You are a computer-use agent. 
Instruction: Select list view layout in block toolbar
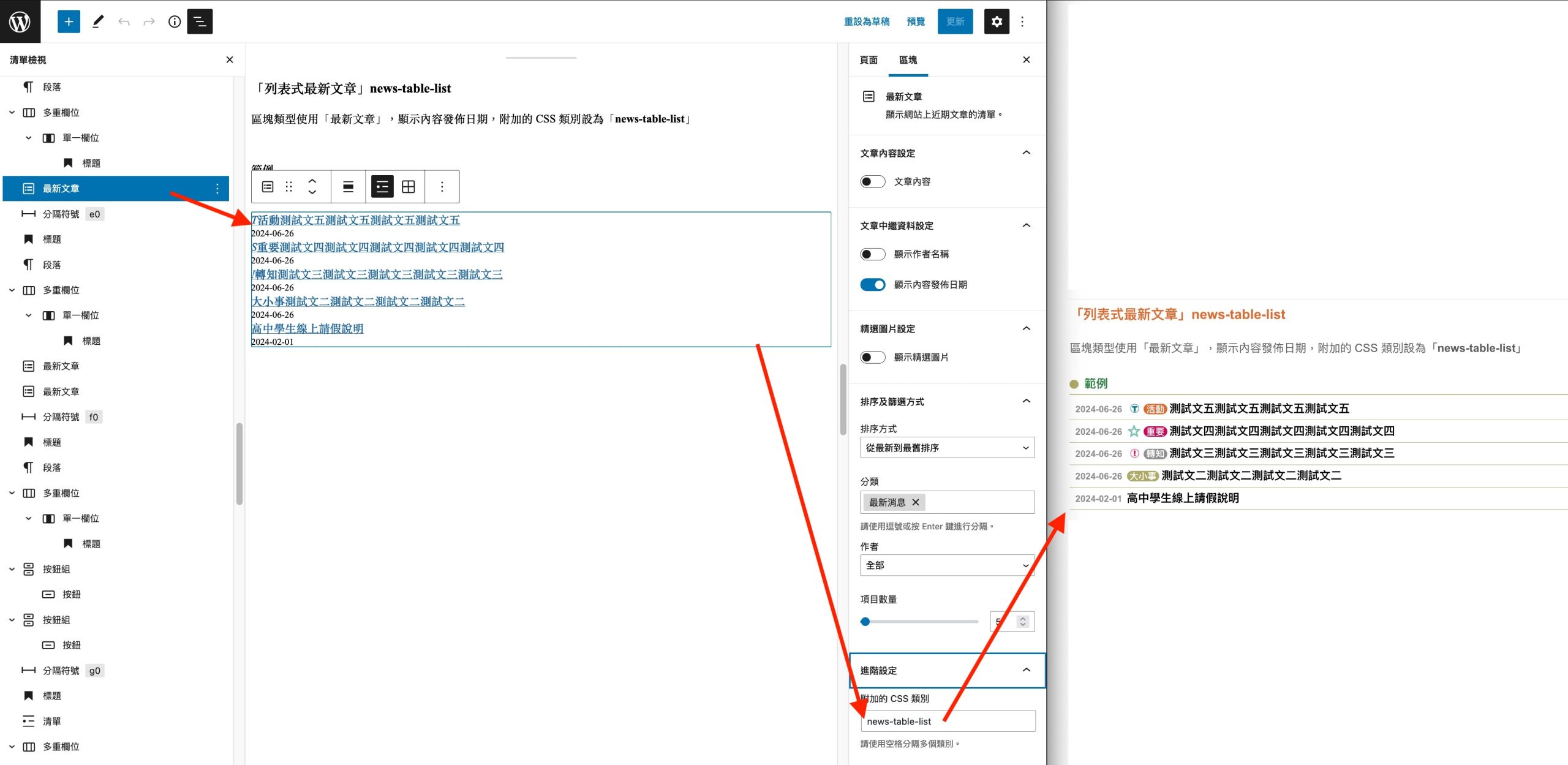pyautogui.click(x=382, y=187)
